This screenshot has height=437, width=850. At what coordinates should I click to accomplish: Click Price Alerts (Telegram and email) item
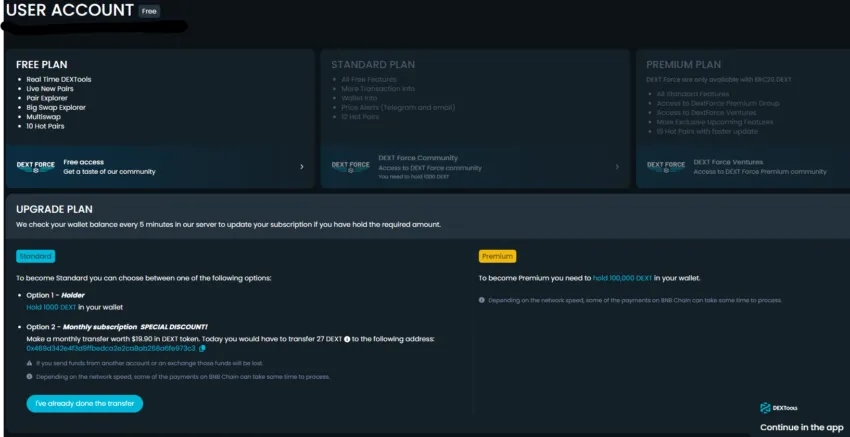click(x=398, y=107)
